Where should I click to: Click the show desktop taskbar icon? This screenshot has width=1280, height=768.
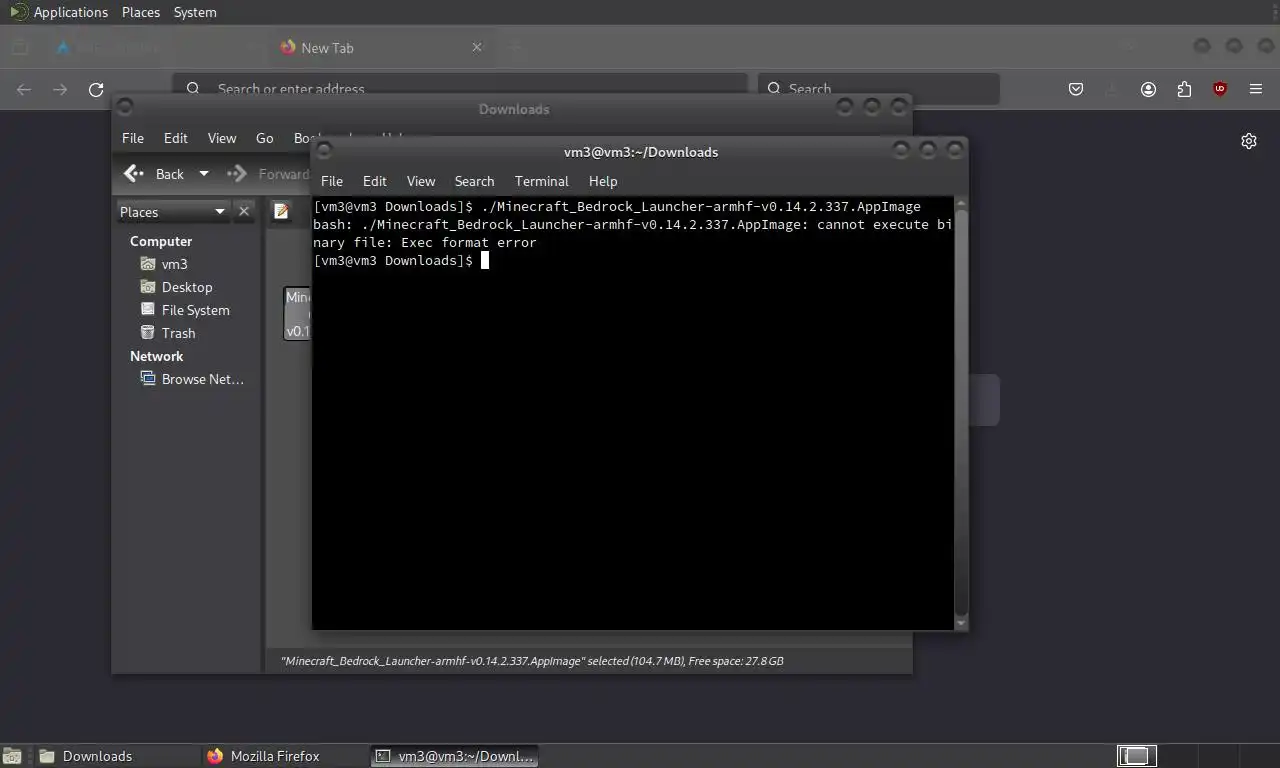point(12,756)
